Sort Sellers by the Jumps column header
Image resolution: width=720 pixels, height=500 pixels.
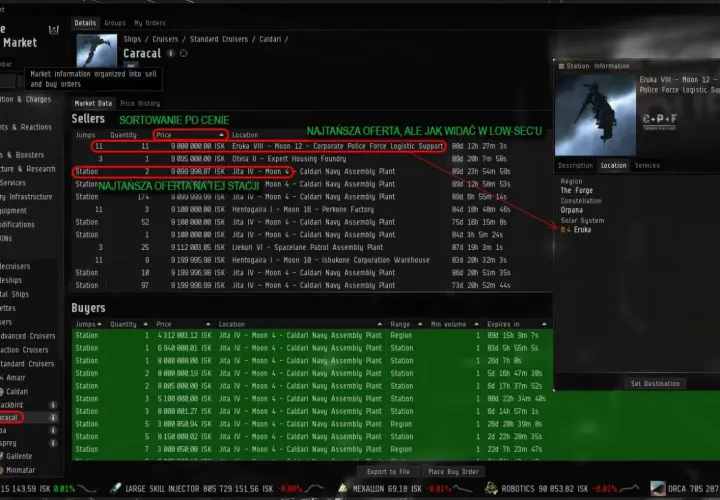coord(85,135)
